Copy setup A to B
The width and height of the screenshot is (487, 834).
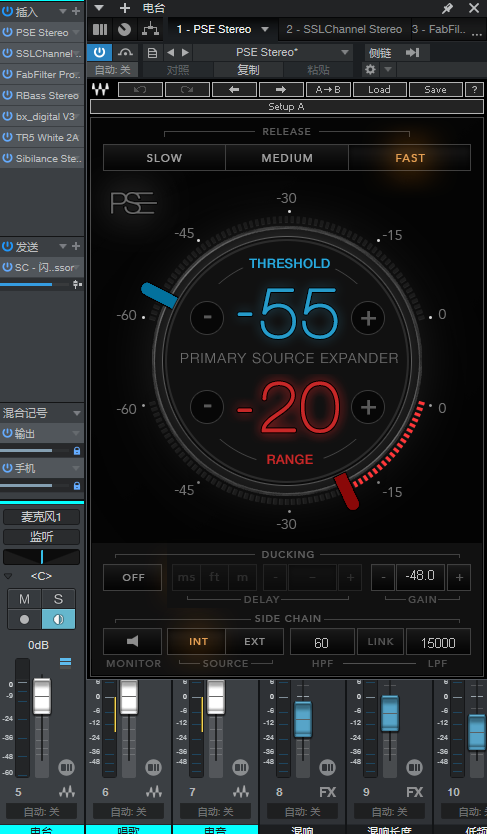[x=328, y=89]
